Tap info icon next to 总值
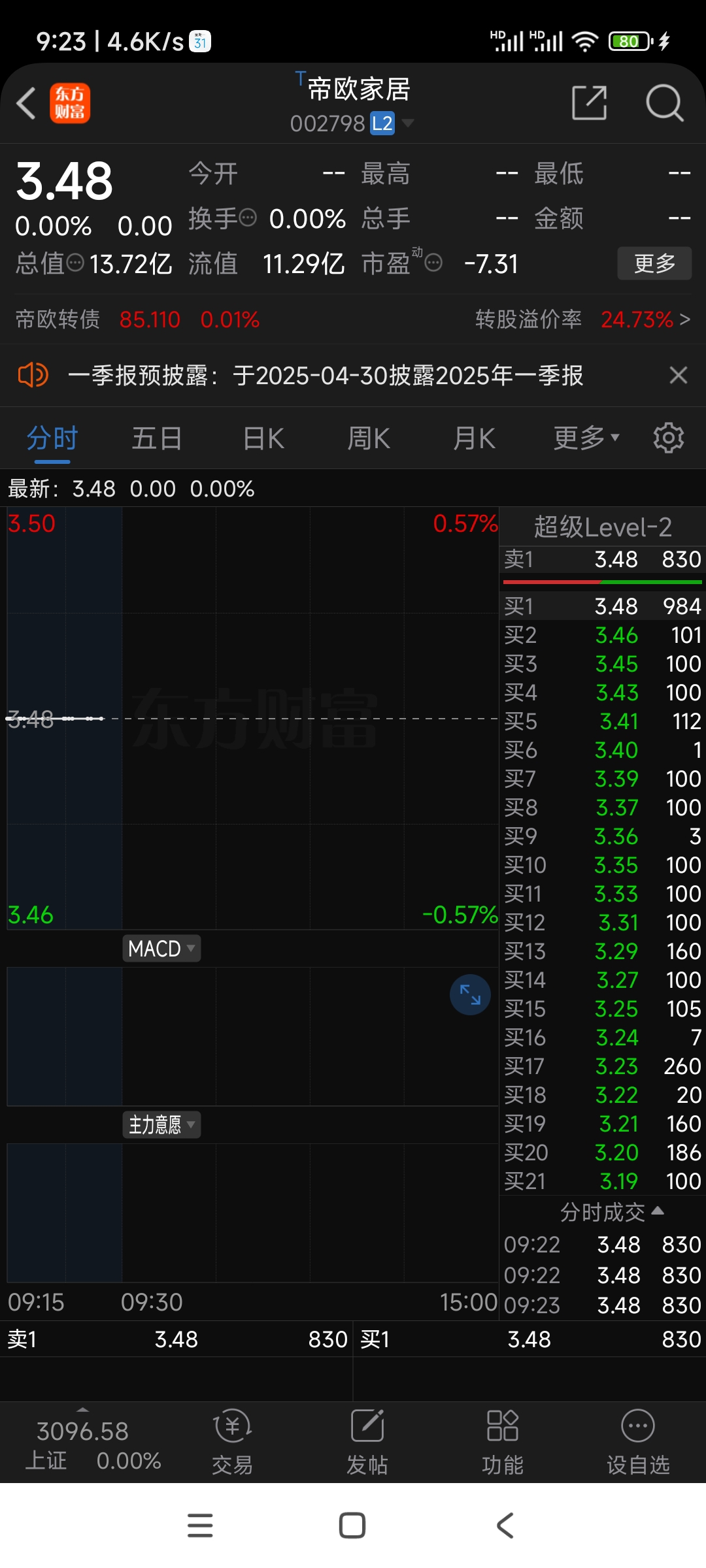 [76, 263]
